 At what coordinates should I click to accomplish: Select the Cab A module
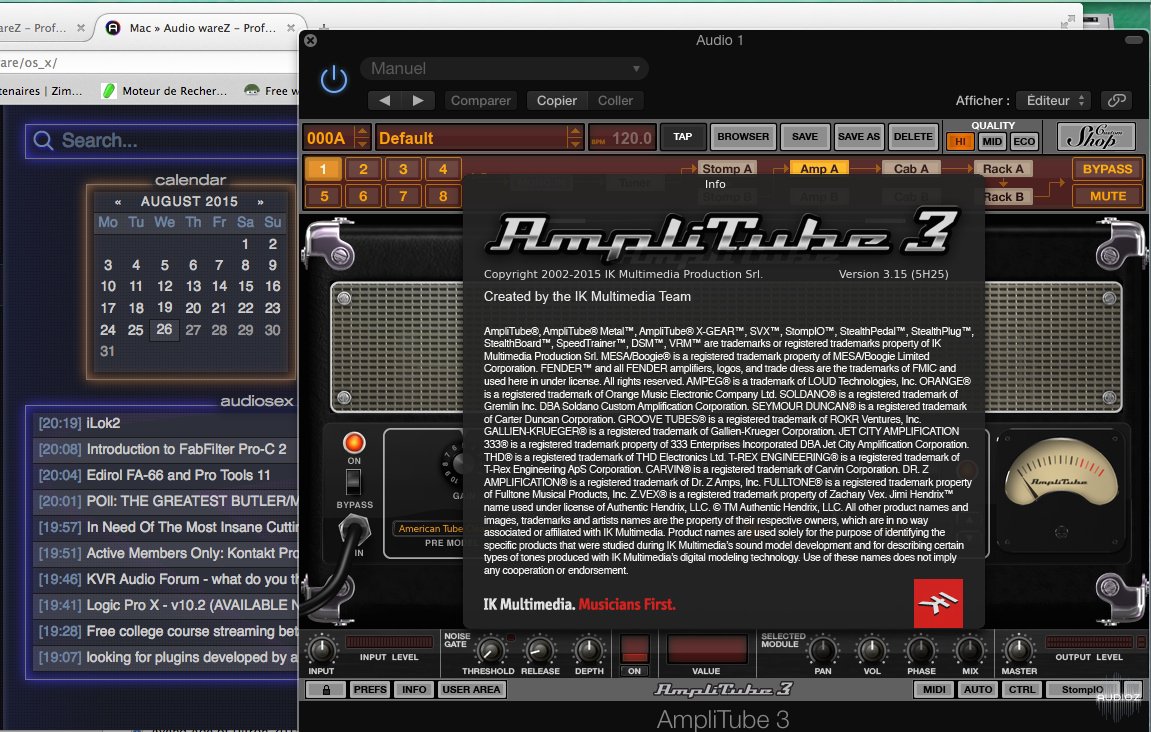point(911,169)
